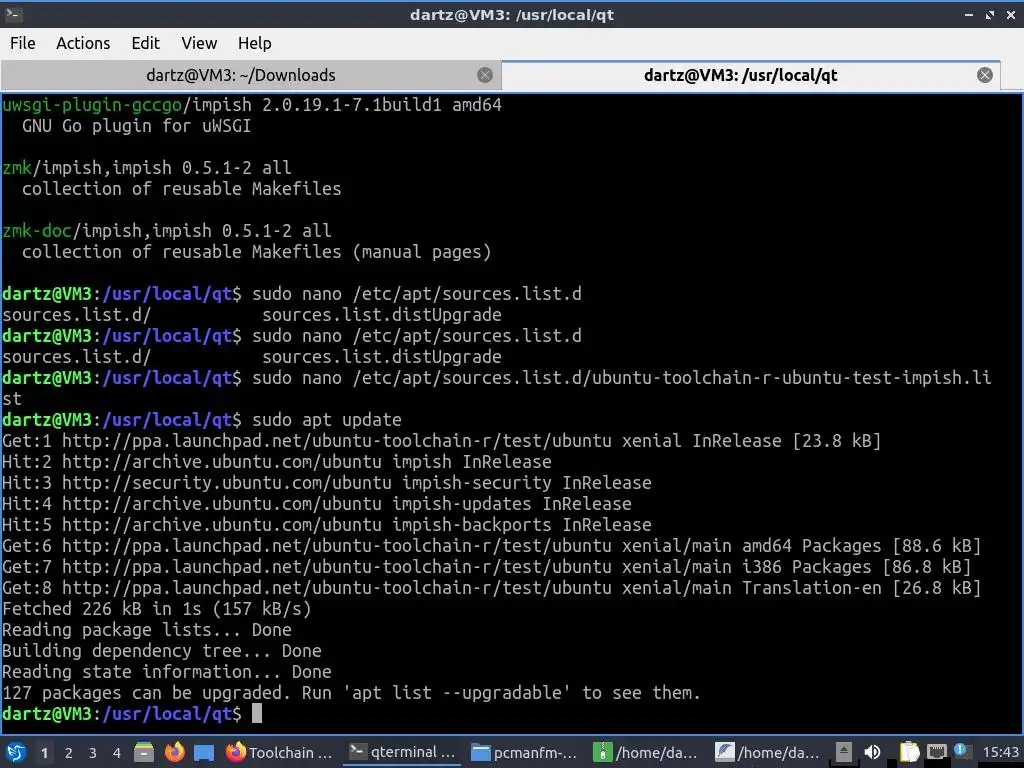Close the ~/Downloads terminal tab
This screenshot has height=768, width=1024.
tap(485, 75)
